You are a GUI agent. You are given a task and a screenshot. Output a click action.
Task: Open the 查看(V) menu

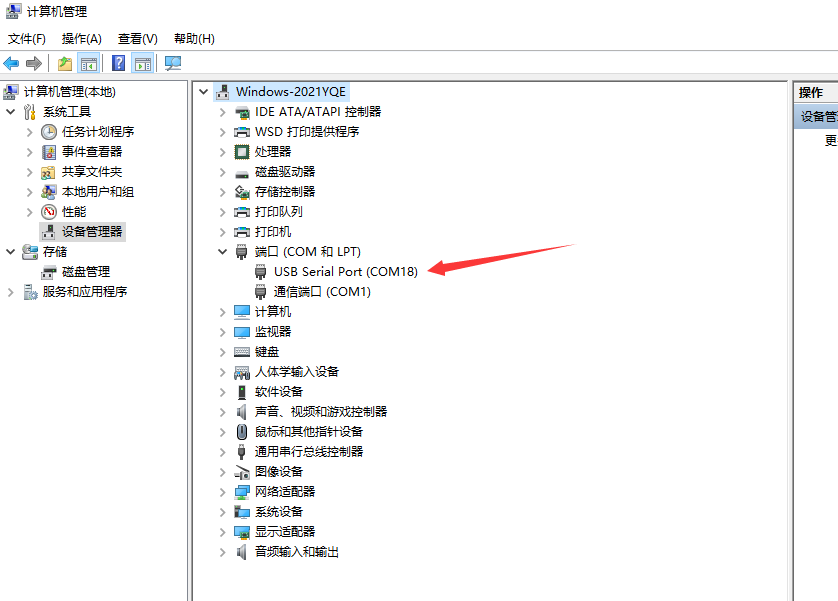[x=137, y=39]
